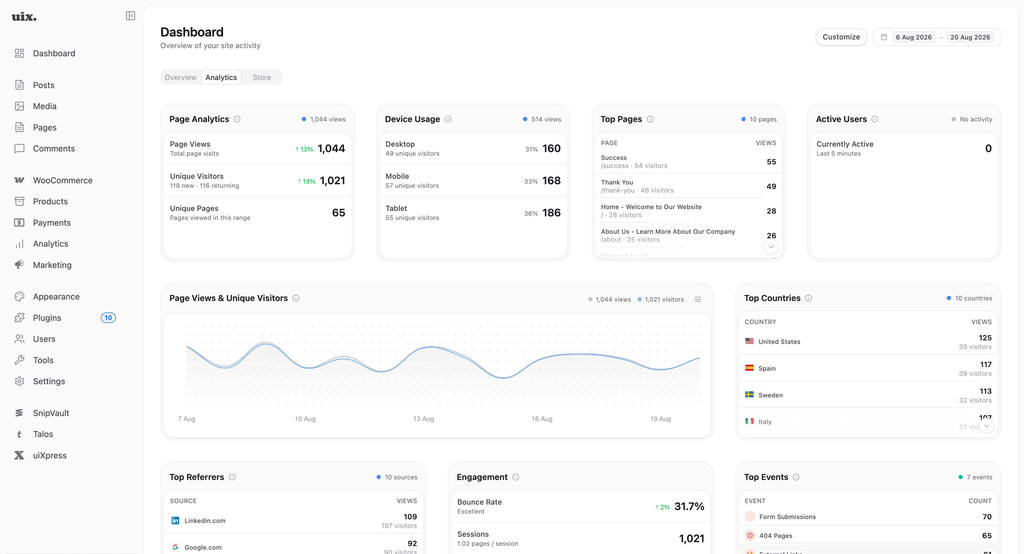Screen dimensions: 1024x554
Task: Click the Users people icon
Action: [x=20, y=339]
